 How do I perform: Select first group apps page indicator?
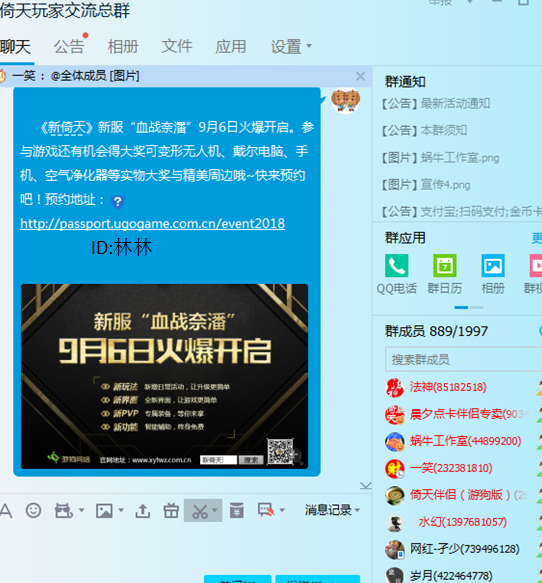[461, 307]
